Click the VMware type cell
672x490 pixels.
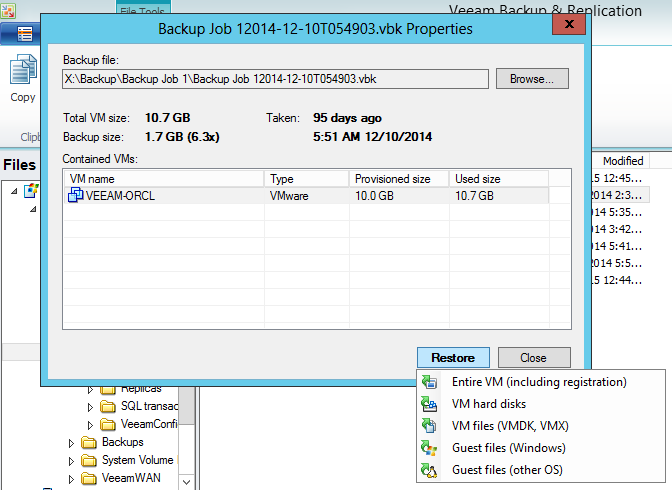[289, 196]
